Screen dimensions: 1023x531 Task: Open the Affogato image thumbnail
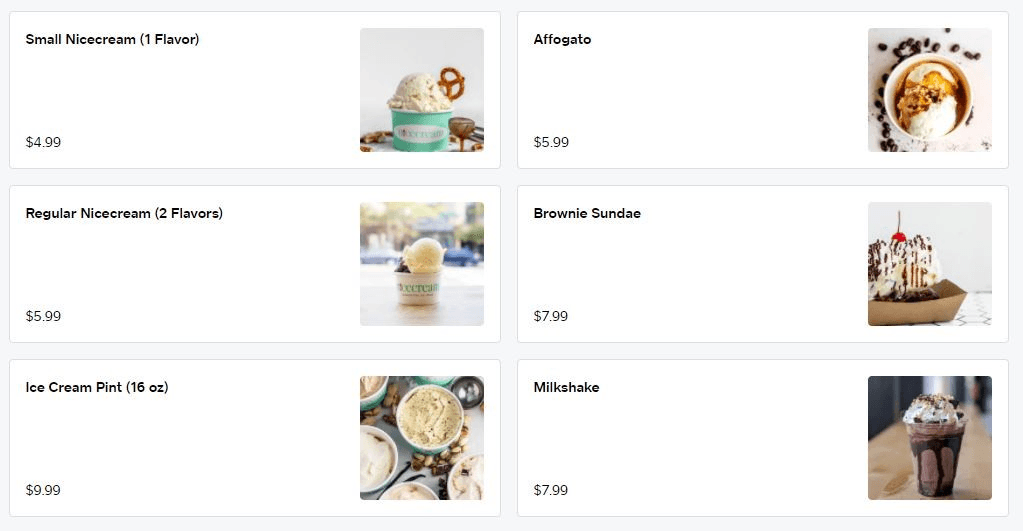(x=929, y=90)
